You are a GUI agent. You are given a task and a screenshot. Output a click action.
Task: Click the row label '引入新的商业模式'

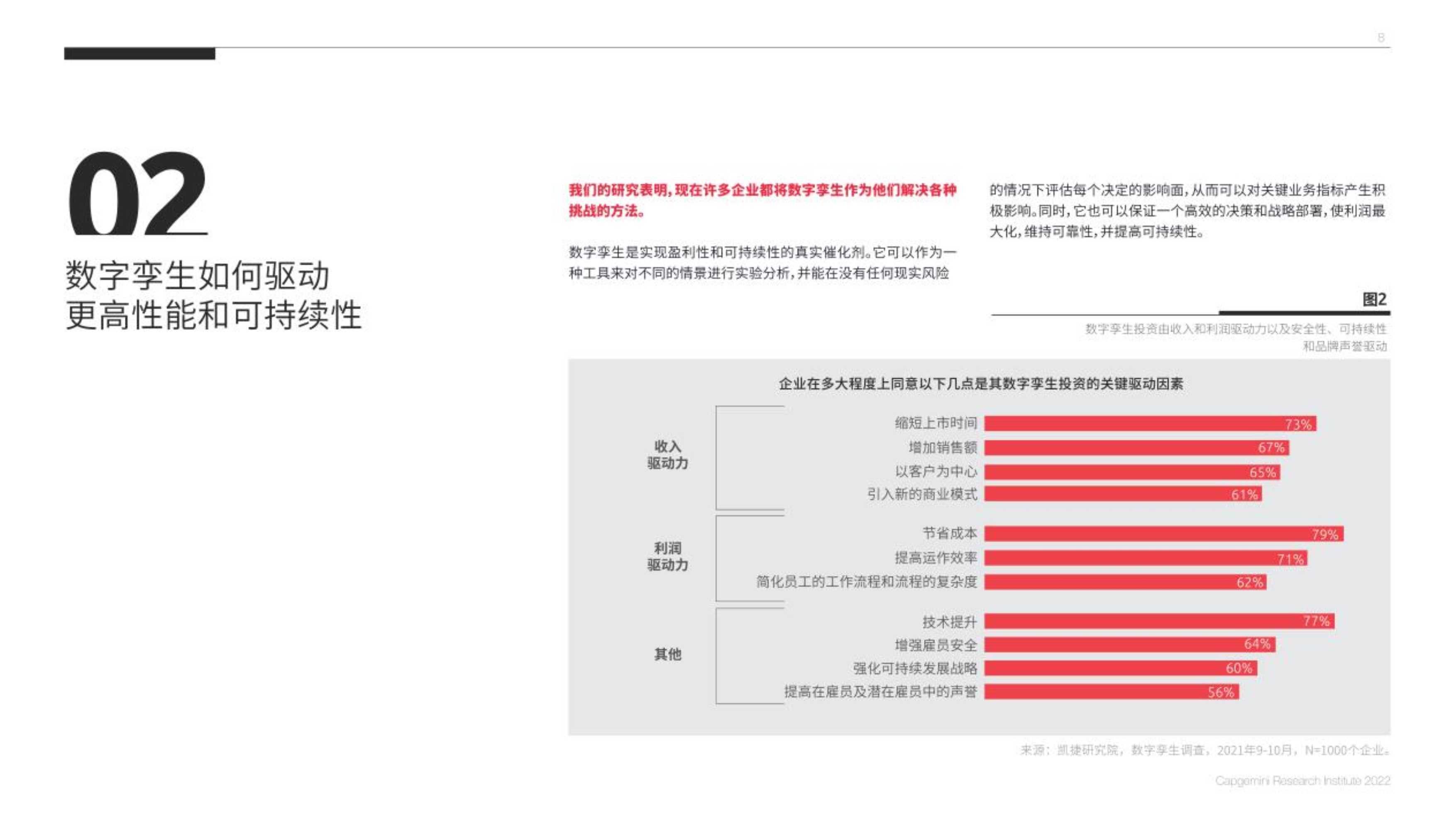point(922,494)
